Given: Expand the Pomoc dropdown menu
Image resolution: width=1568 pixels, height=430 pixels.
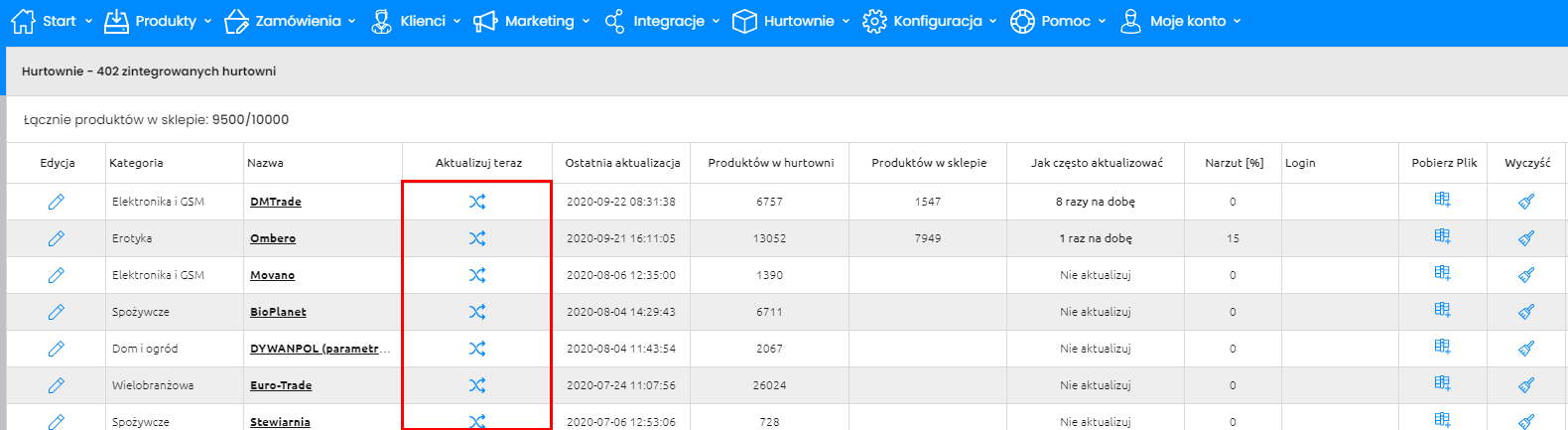Looking at the screenshot, I should point(1058,21).
